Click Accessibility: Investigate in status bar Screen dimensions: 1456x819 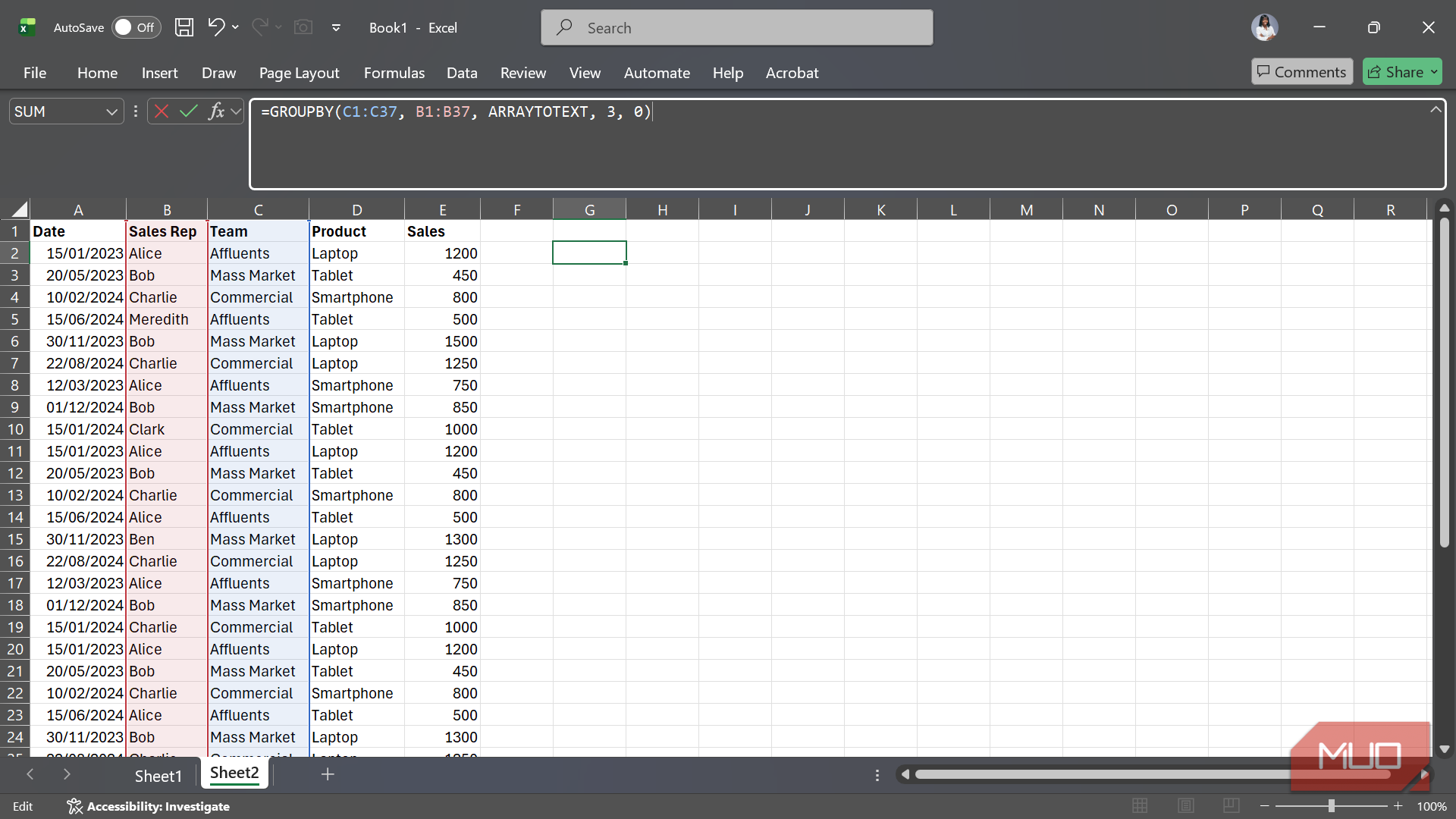pos(149,806)
